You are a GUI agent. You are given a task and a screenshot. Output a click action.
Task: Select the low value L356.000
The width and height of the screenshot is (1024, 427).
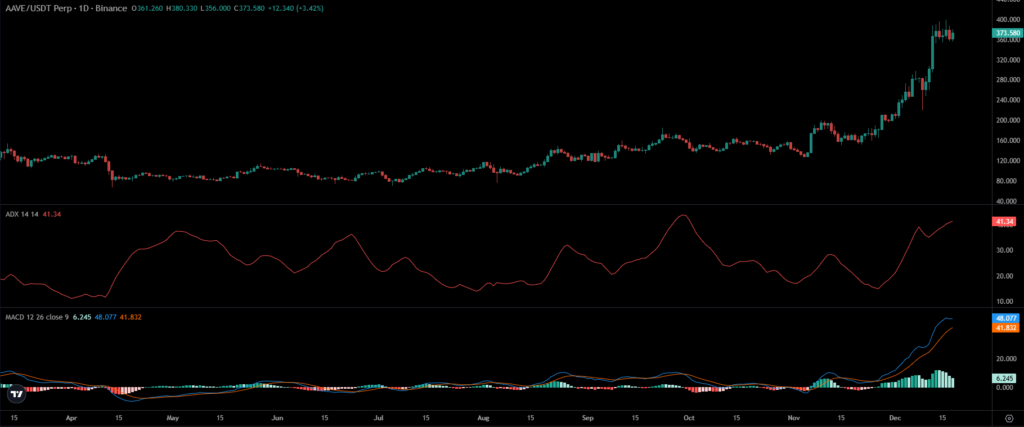pyautogui.click(x=217, y=9)
